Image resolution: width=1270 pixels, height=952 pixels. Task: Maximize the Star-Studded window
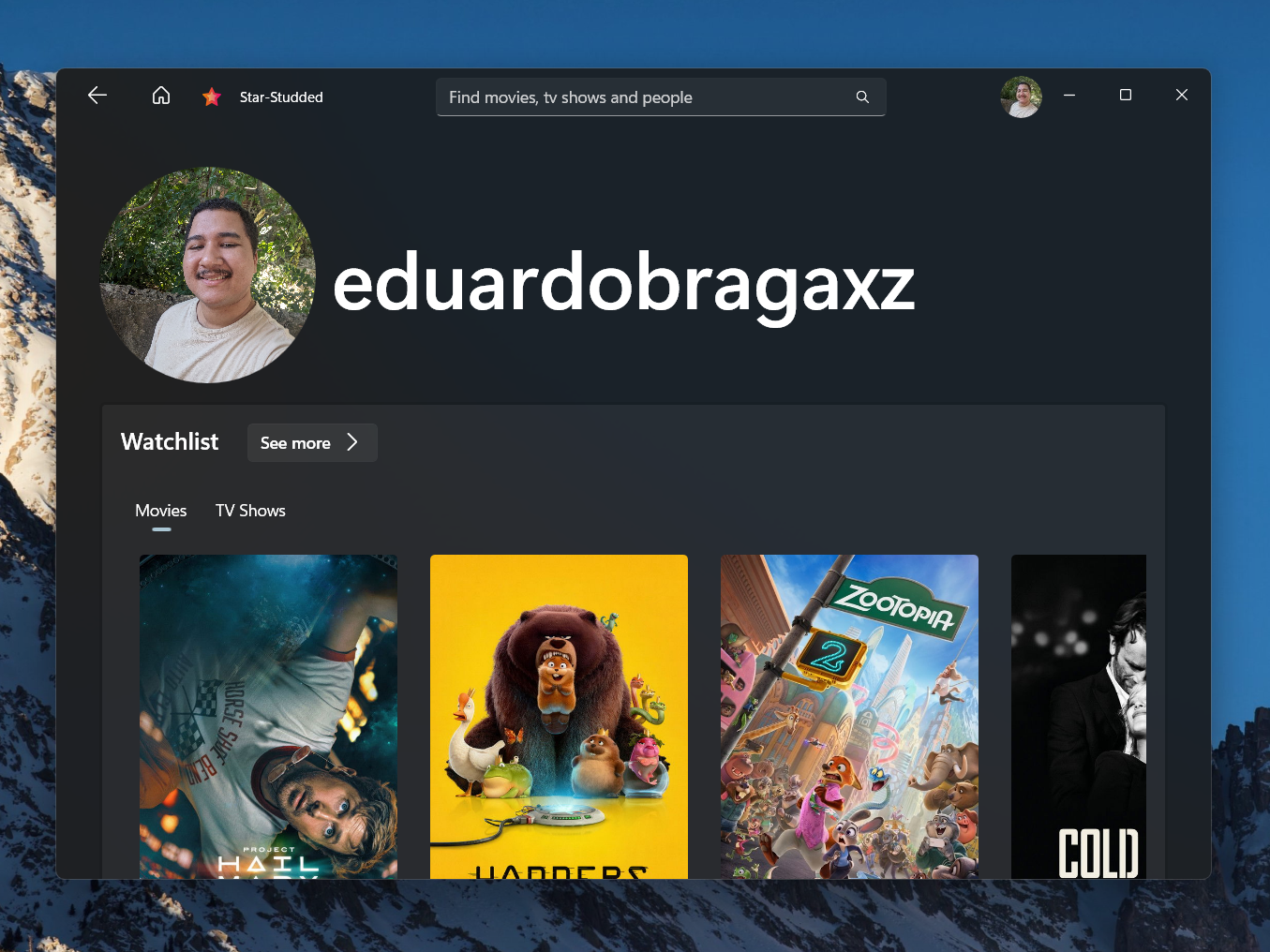1126,96
